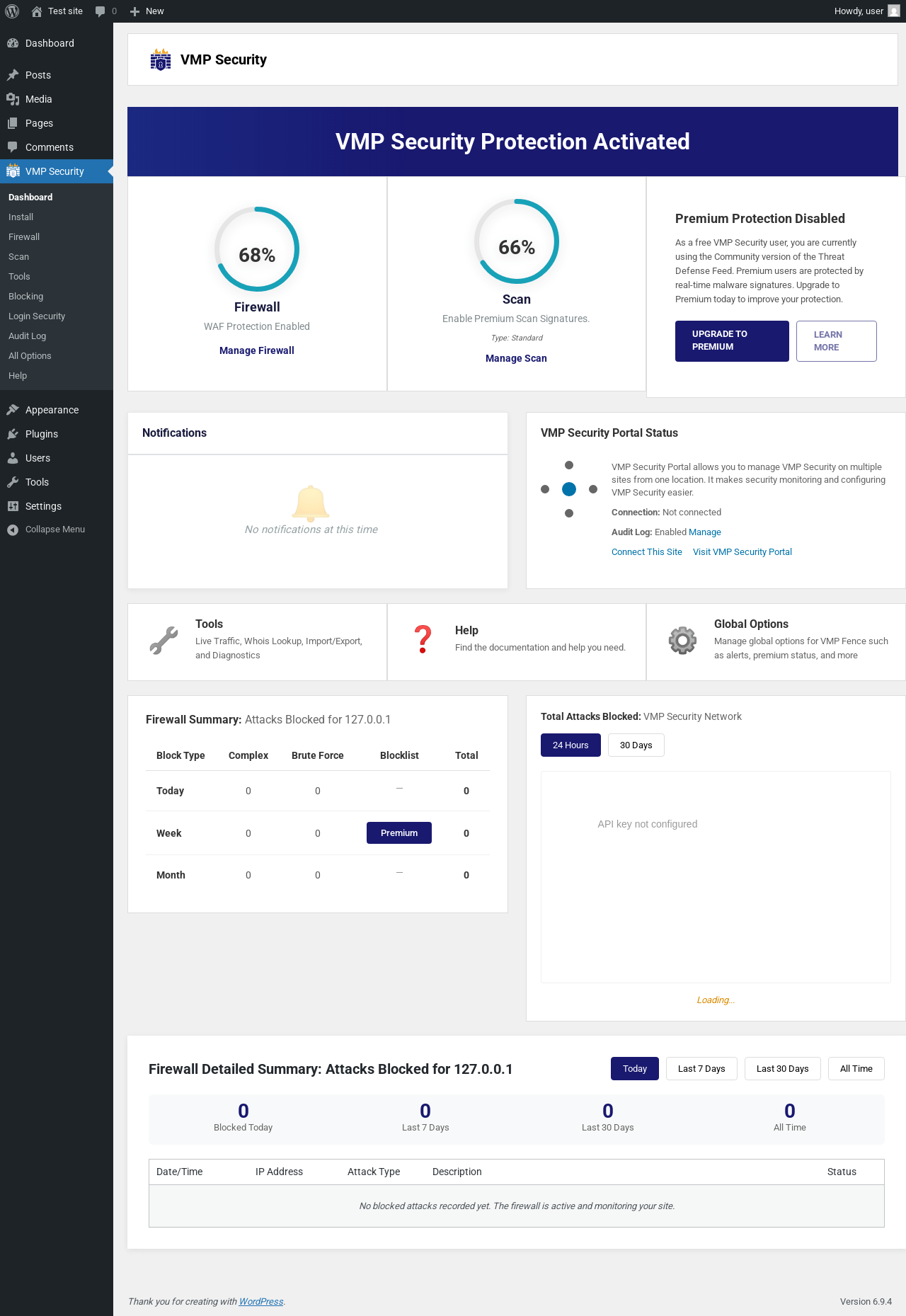Select the 30 Days tab
This screenshot has height=1316, width=906.
click(636, 745)
